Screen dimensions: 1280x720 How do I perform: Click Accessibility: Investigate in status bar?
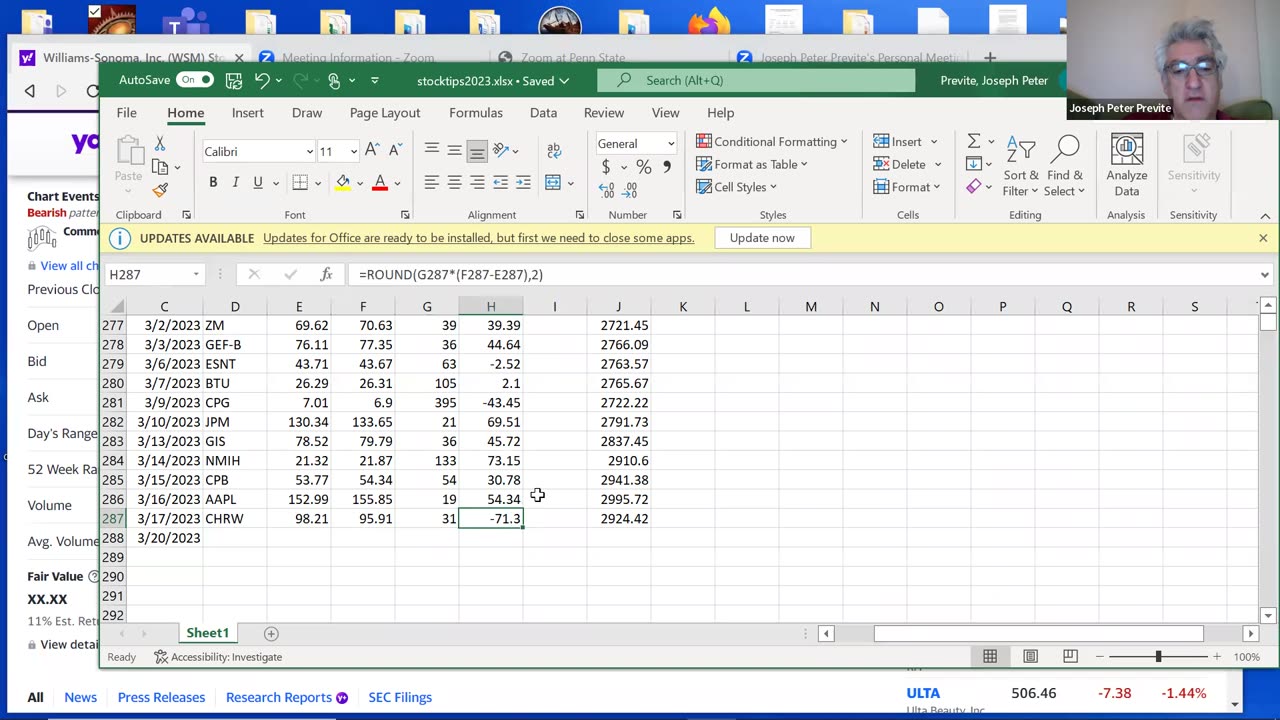218,657
